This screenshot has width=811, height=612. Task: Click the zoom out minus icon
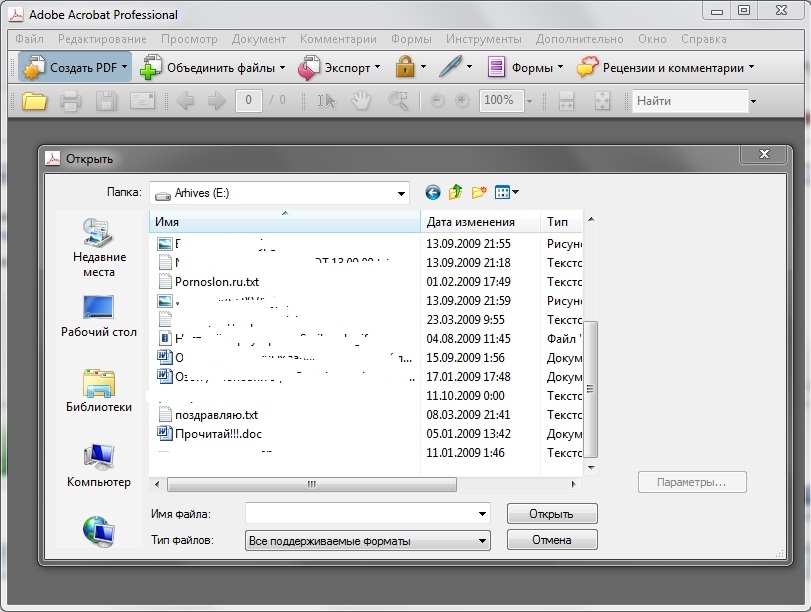coord(437,100)
